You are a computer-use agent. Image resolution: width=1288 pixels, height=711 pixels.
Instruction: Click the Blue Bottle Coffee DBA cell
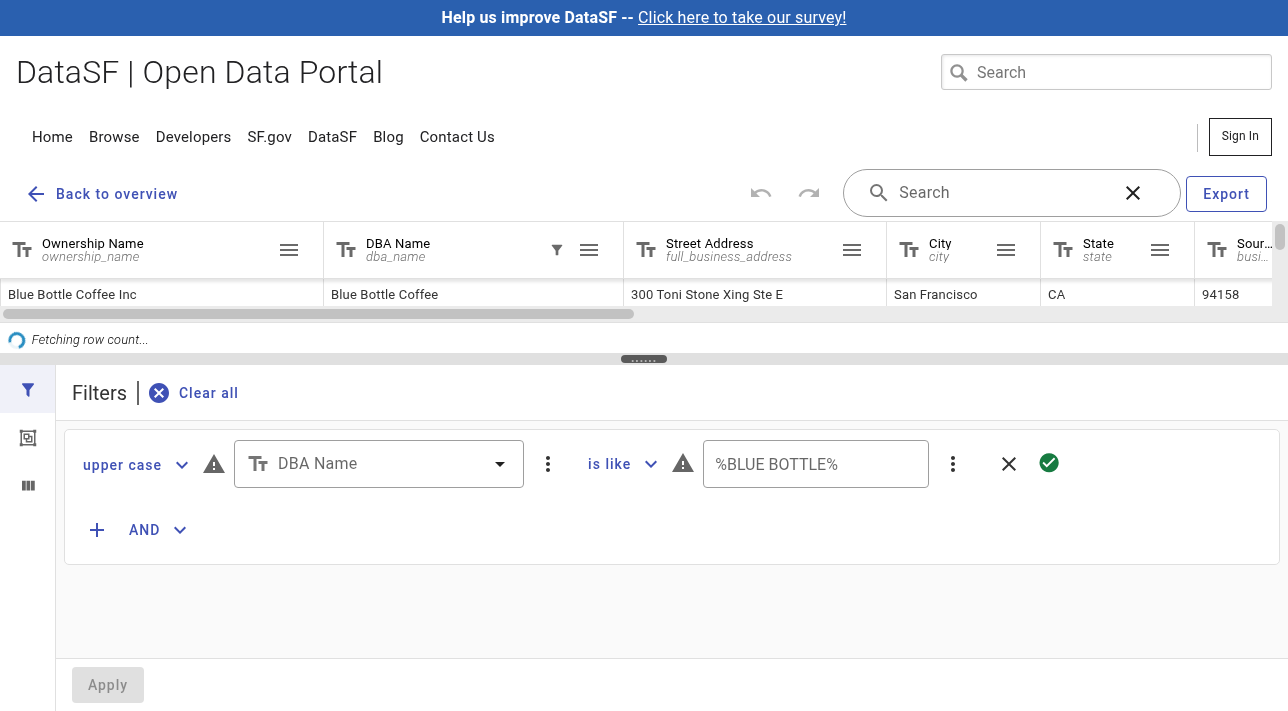pos(473,295)
